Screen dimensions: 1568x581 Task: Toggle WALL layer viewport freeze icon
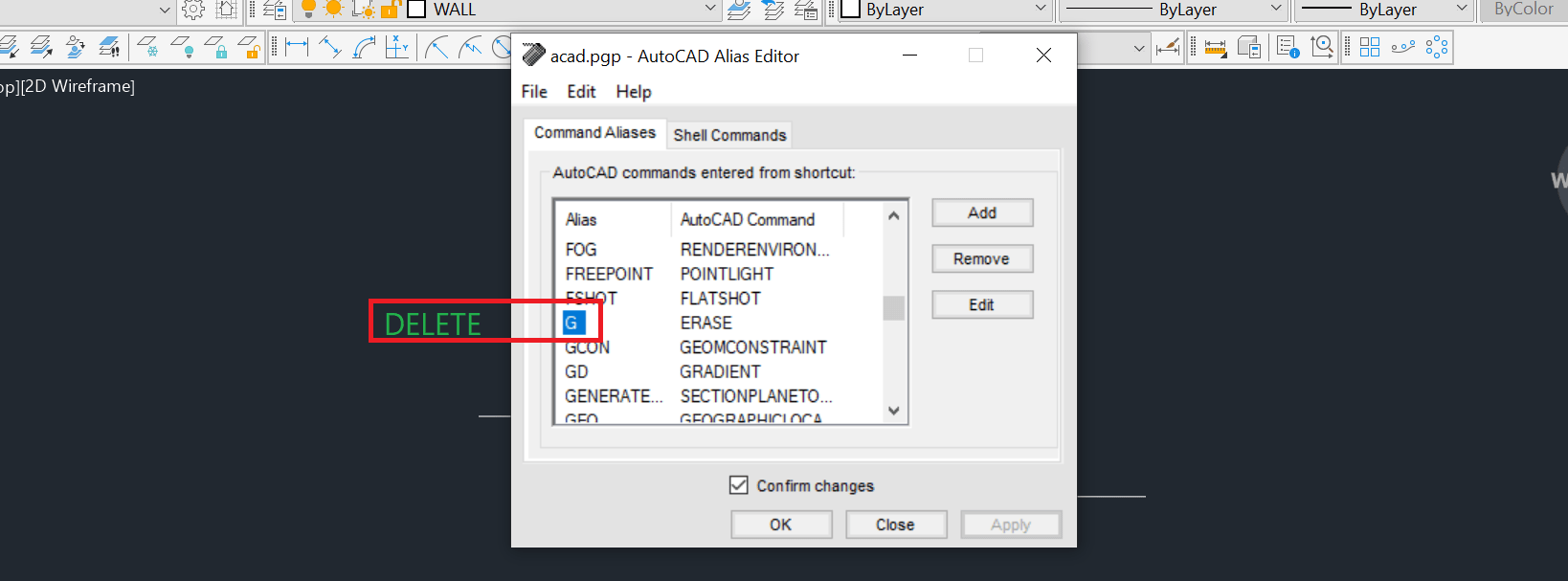(x=363, y=10)
